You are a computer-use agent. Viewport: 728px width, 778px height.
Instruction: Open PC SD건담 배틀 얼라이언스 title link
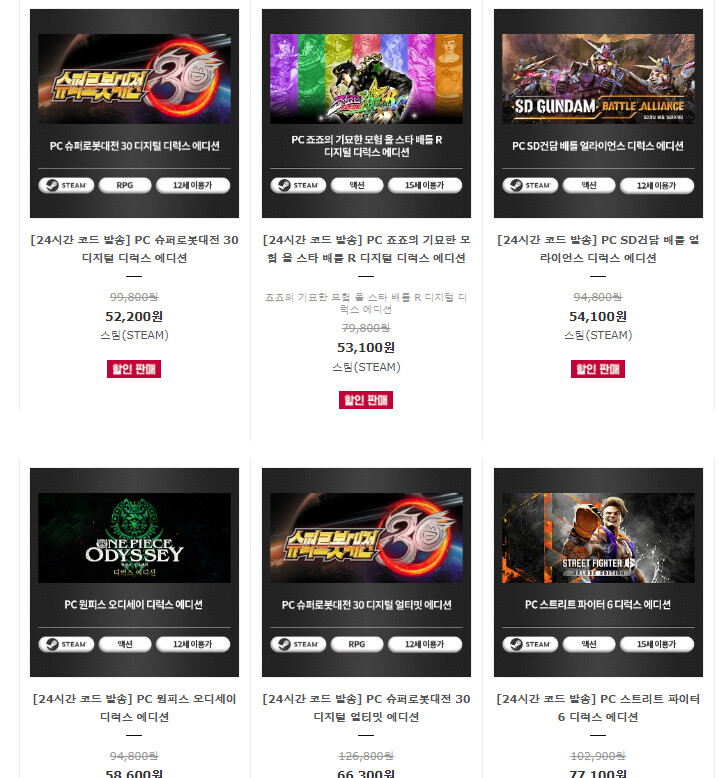[x=598, y=249]
